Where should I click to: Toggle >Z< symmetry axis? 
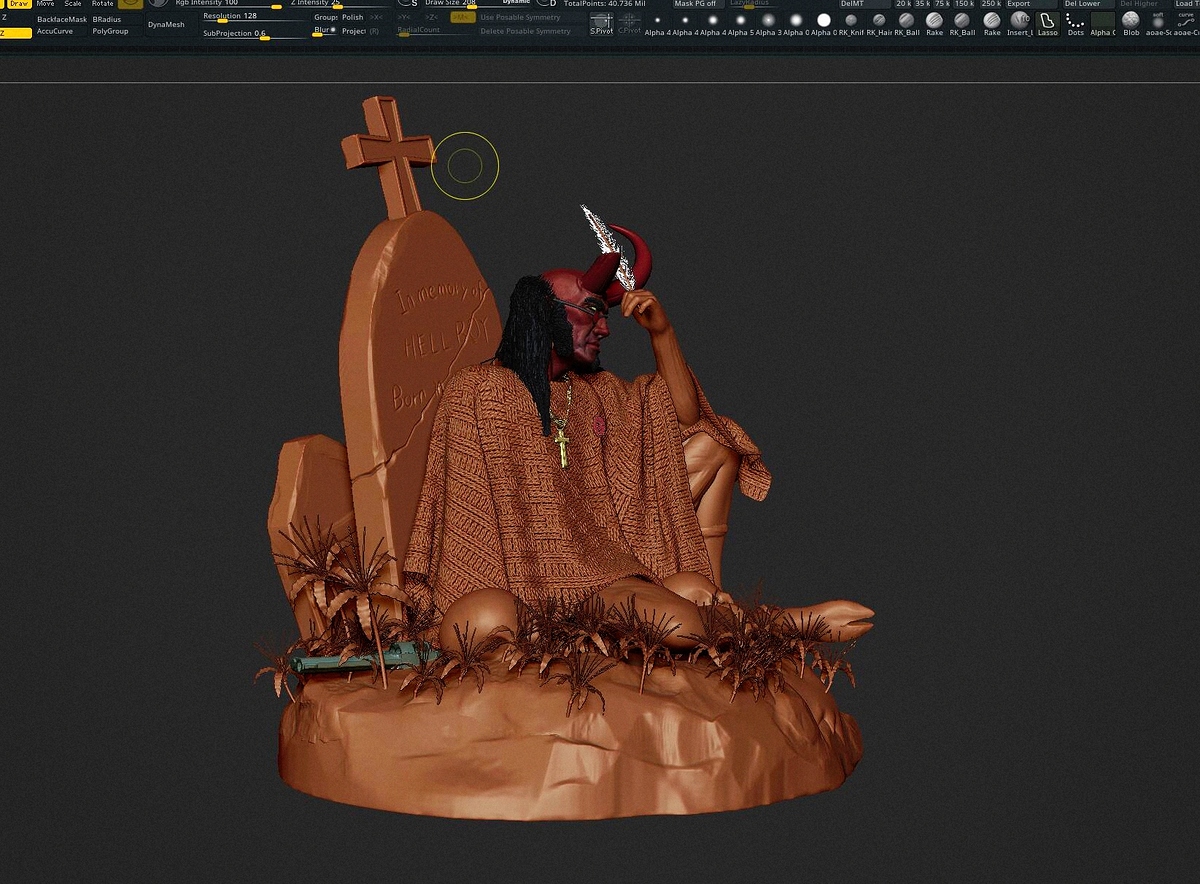(433, 17)
